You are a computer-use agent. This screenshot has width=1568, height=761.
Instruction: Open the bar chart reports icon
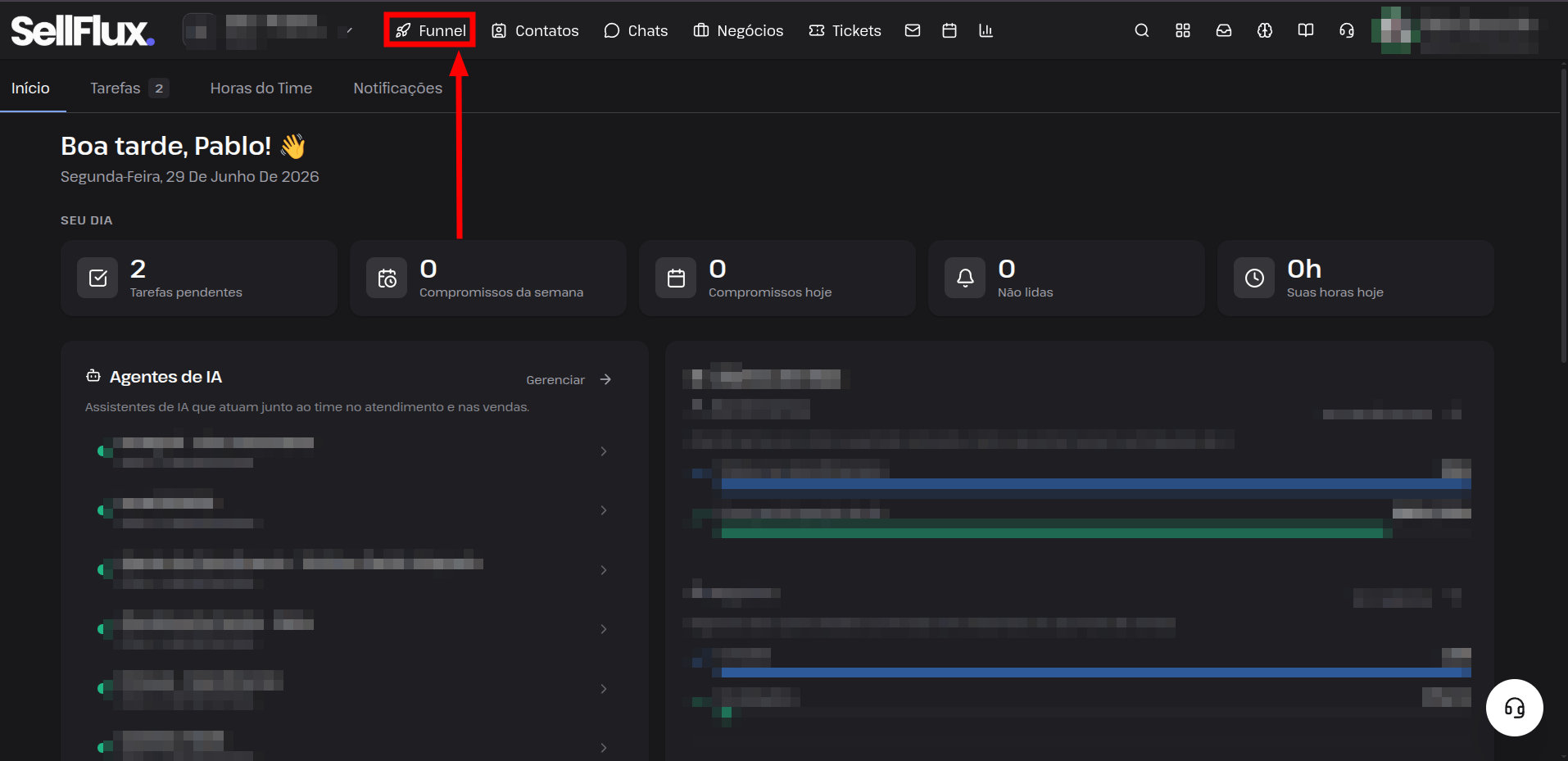click(x=986, y=30)
